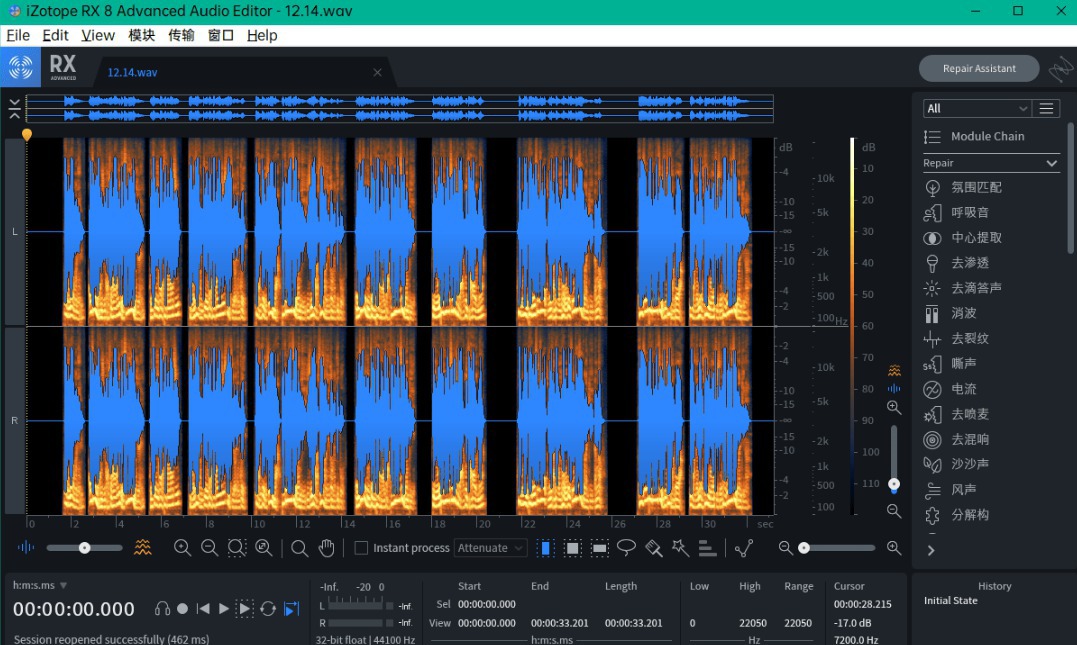Screen dimensions: 1077x645
Task: Open the De-clip (消波) module
Action: point(950,313)
